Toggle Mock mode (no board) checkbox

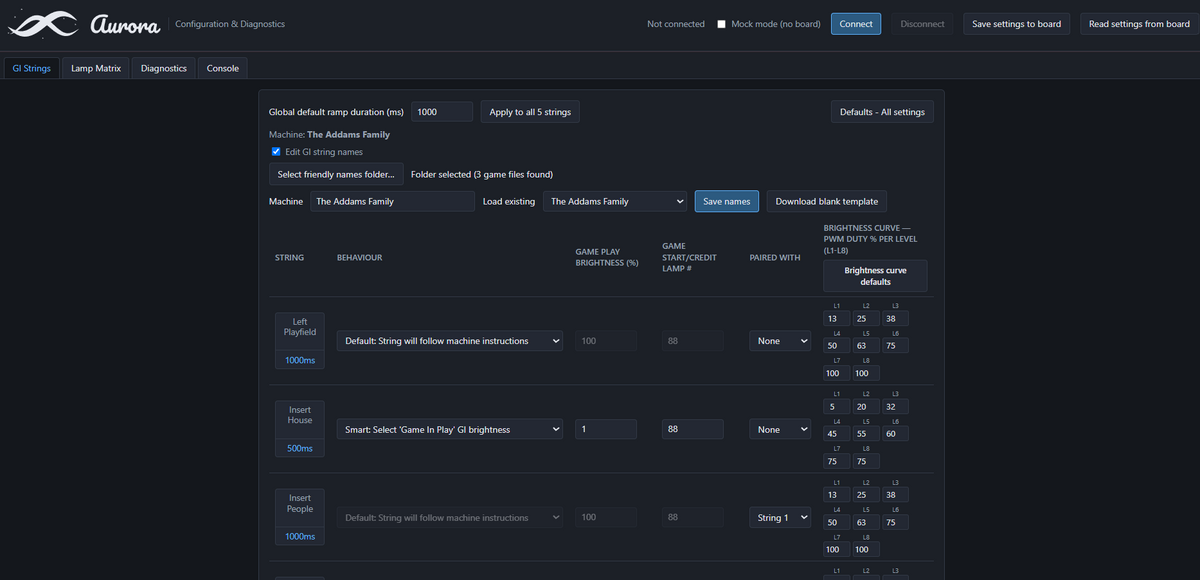(x=722, y=24)
